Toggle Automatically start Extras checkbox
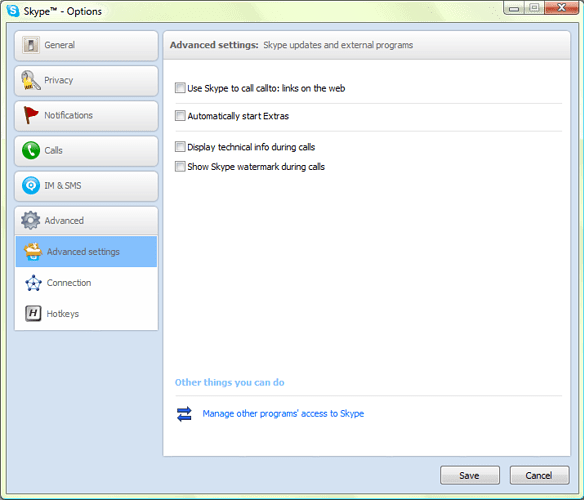The image size is (584, 500). coord(180,115)
